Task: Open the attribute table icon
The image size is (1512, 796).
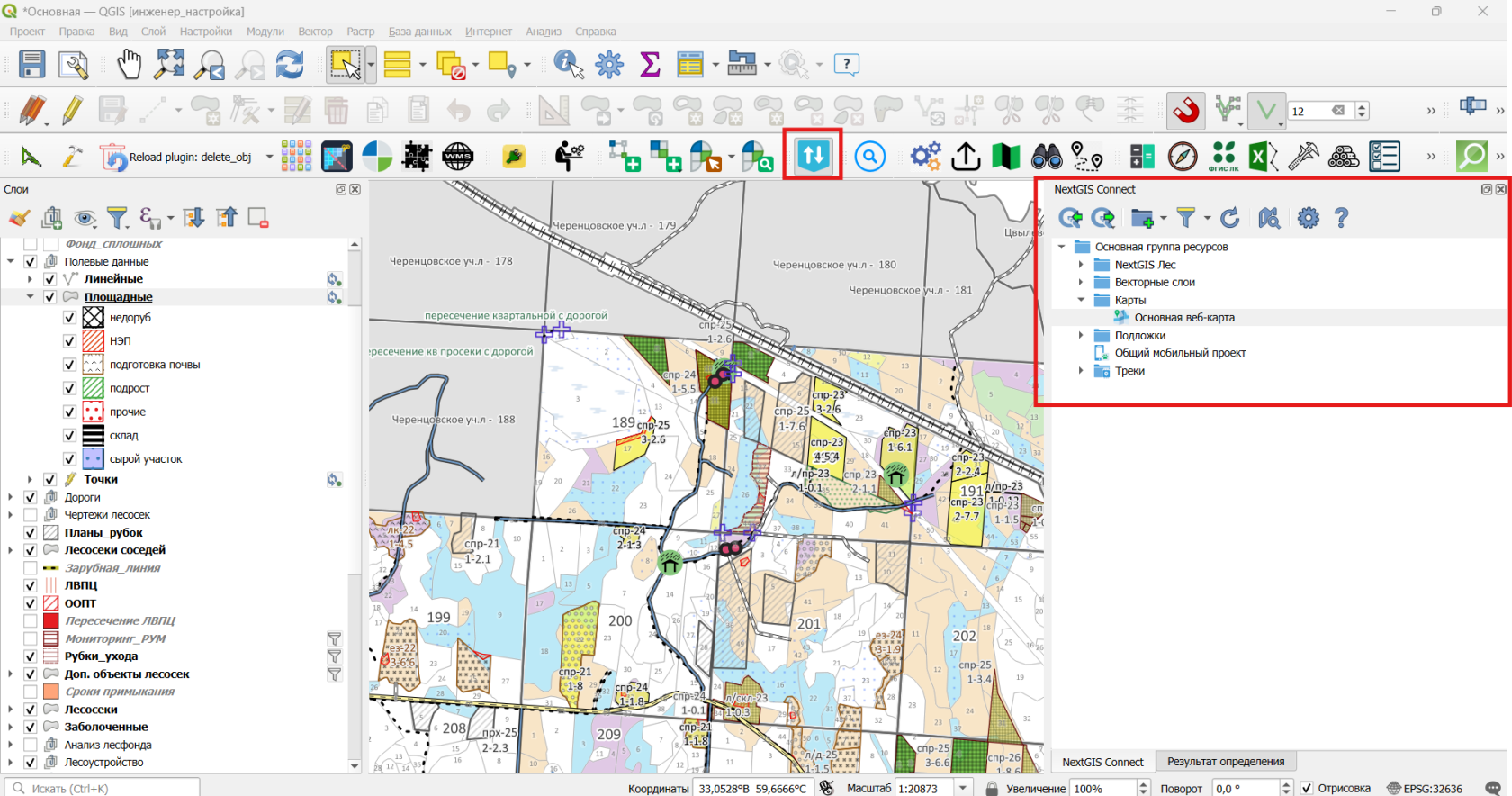Action: [x=690, y=65]
